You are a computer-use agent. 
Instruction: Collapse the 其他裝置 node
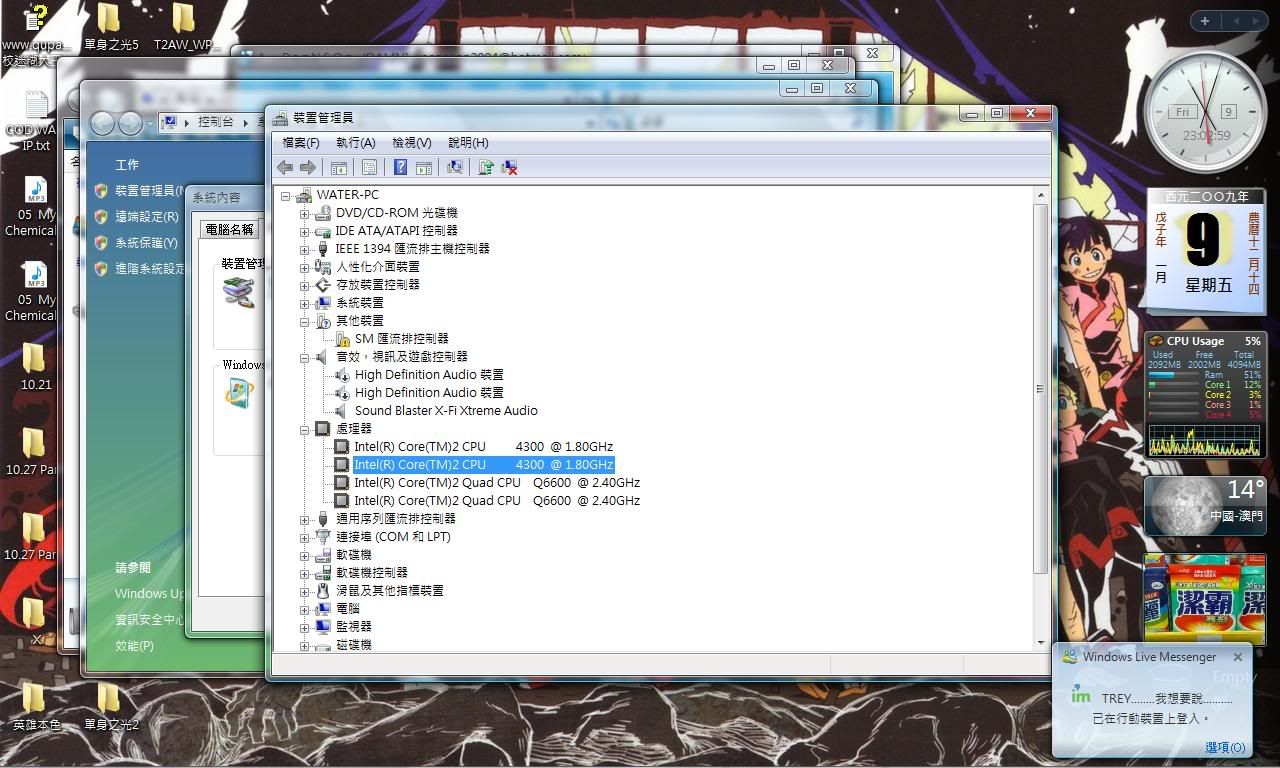pyautogui.click(x=305, y=321)
